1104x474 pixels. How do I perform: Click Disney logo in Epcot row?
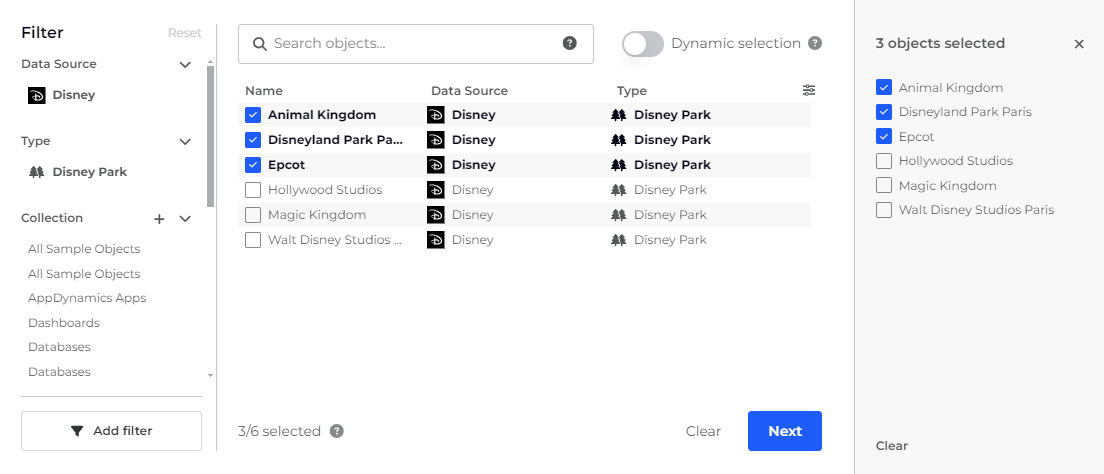(436, 165)
